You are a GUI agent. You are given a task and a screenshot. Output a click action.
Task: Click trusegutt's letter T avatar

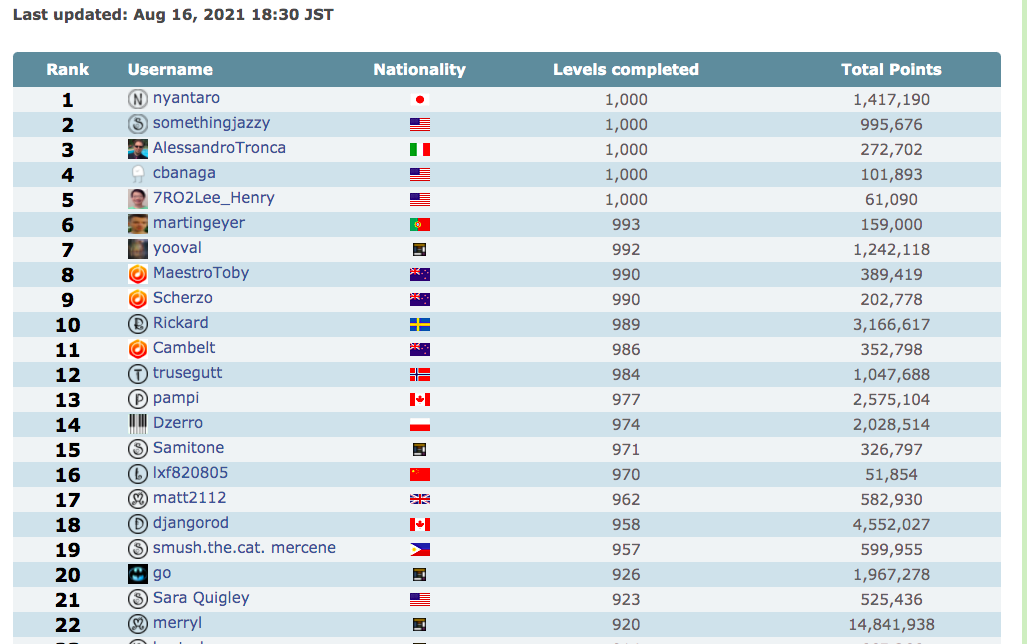[x=138, y=374]
